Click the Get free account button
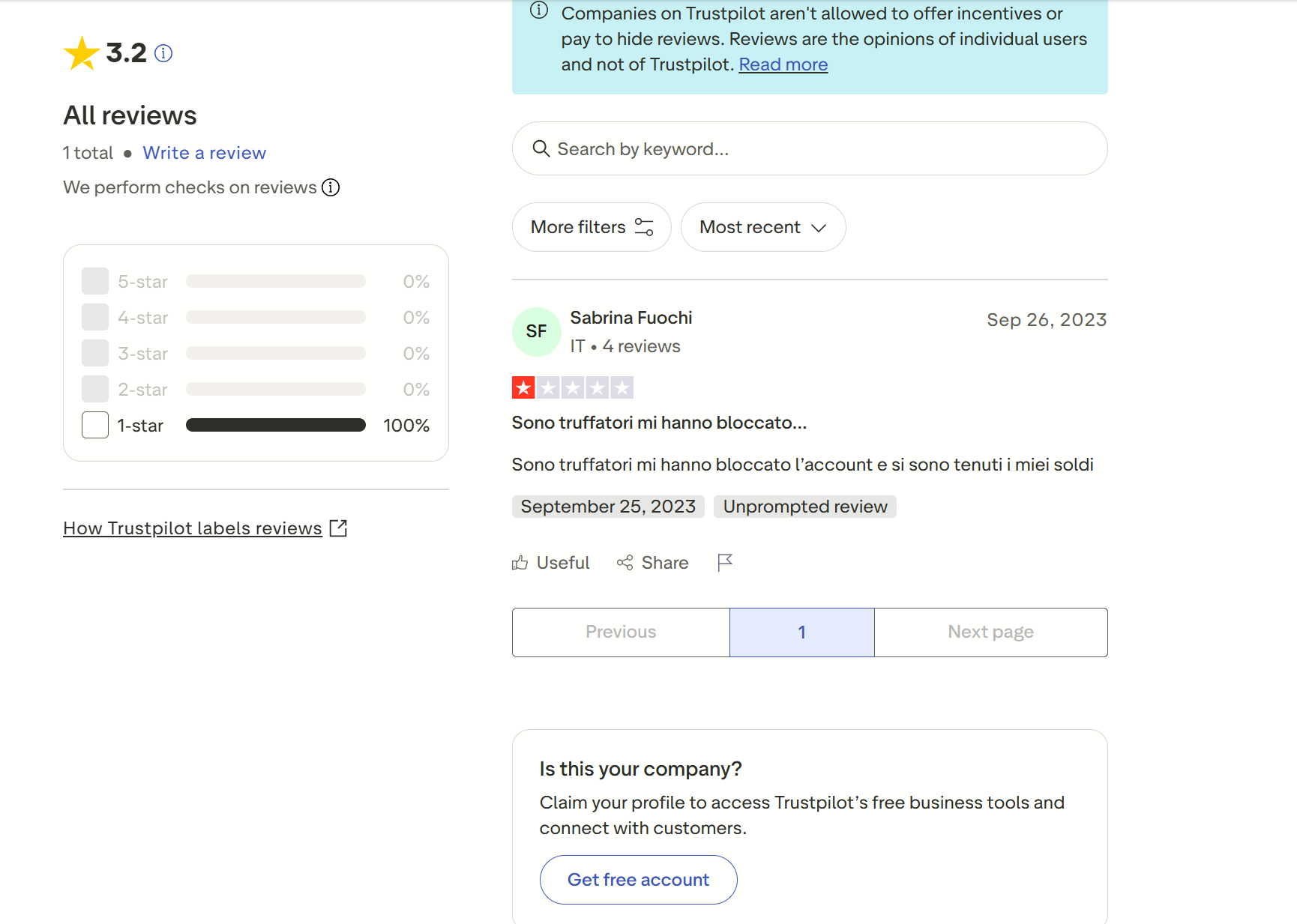This screenshot has height=924, width=1297. pos(639,880)
